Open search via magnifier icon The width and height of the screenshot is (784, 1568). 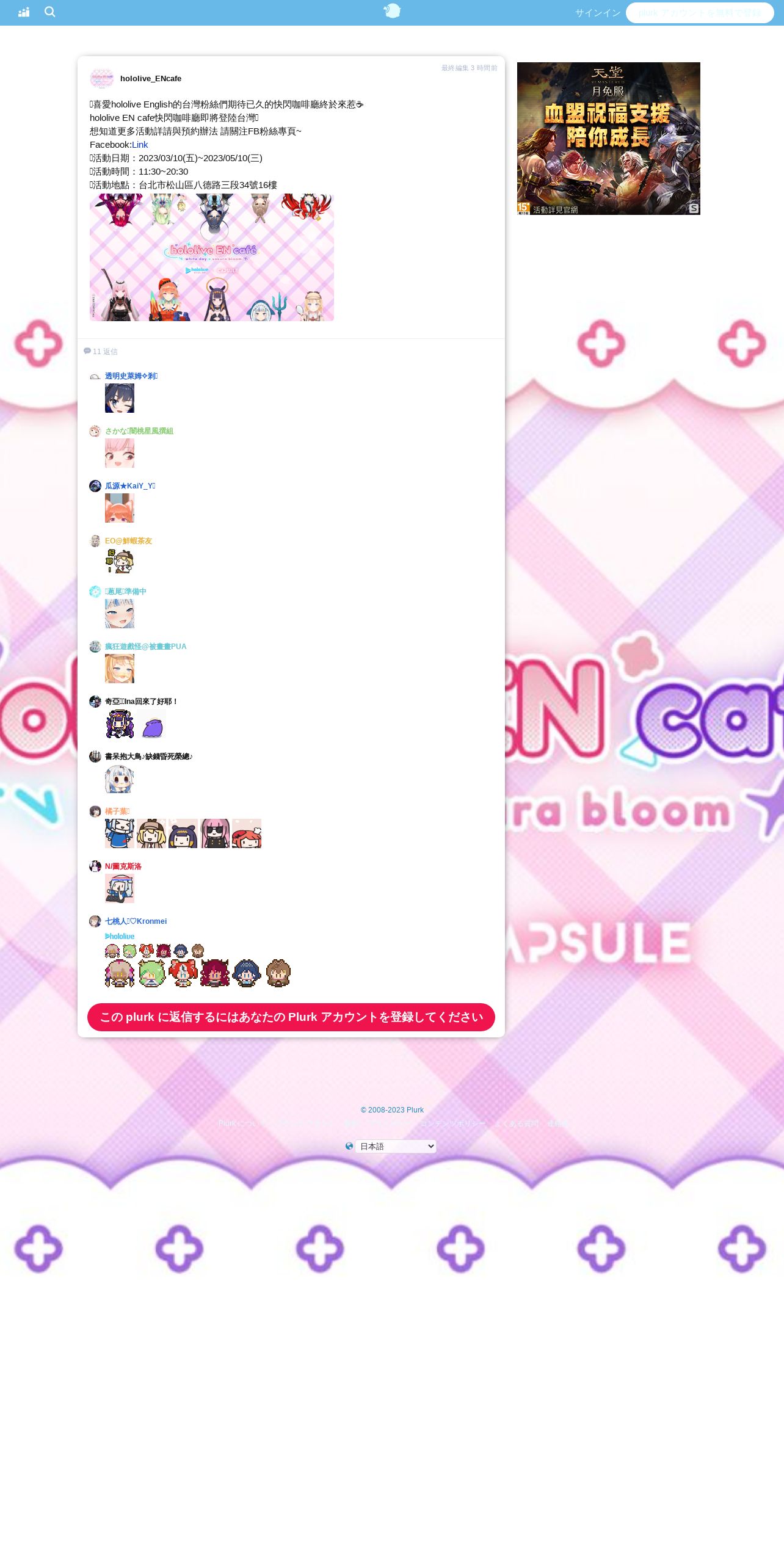50,12
